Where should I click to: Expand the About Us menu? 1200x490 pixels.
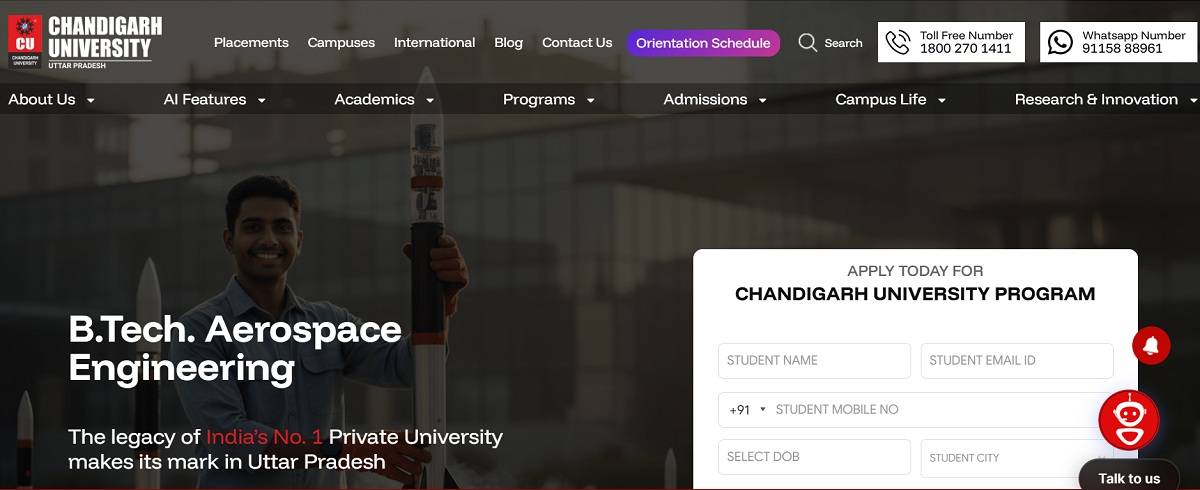[52, 99]
